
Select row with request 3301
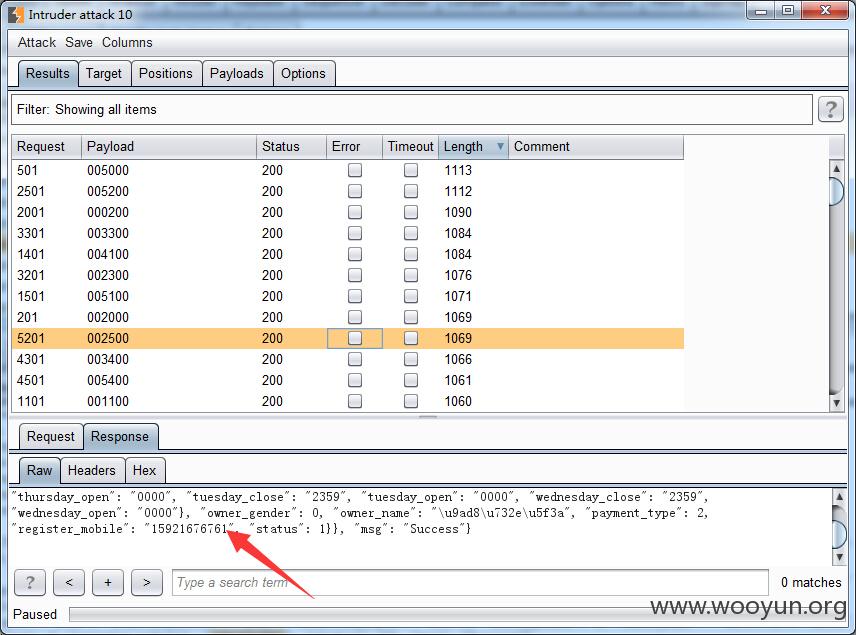point(348,233)
